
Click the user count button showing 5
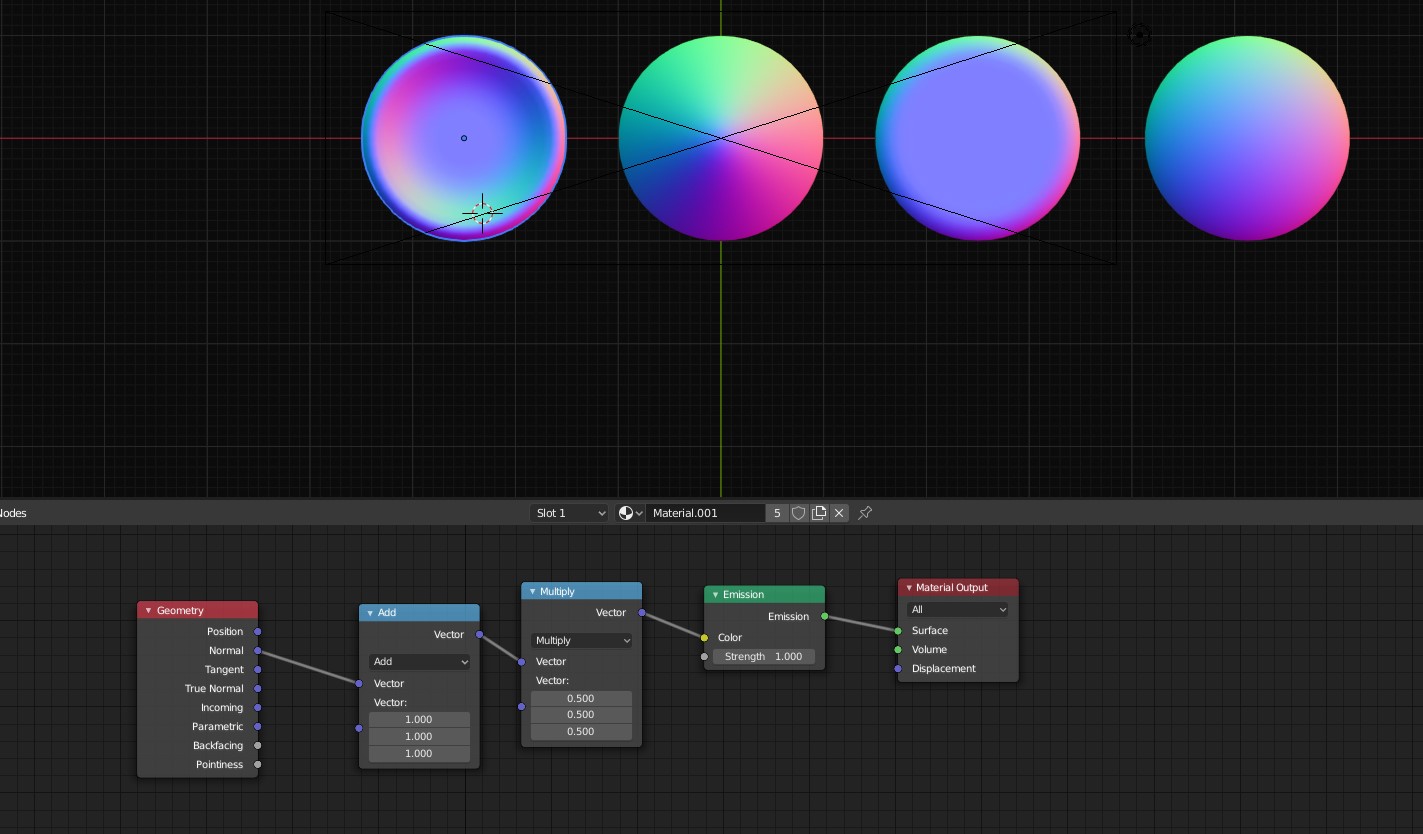click(777, 512)
